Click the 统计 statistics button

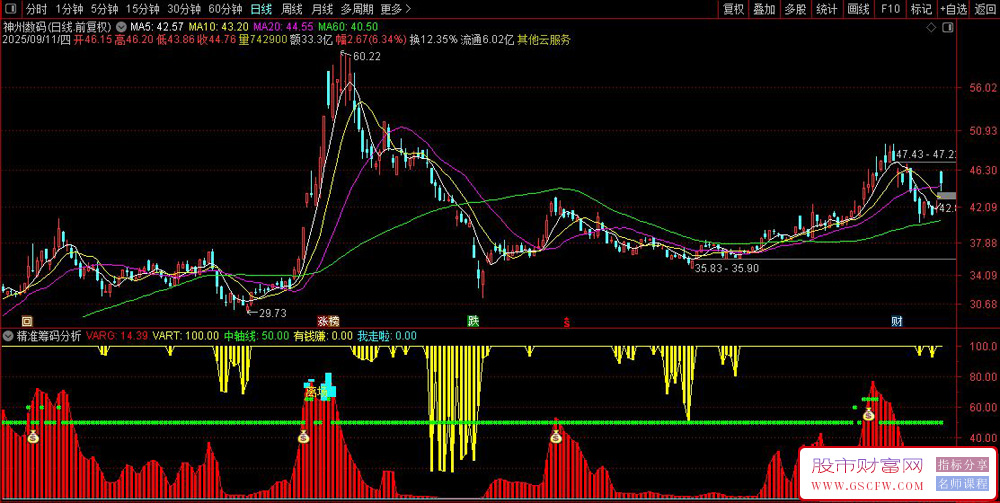point(827,9)
